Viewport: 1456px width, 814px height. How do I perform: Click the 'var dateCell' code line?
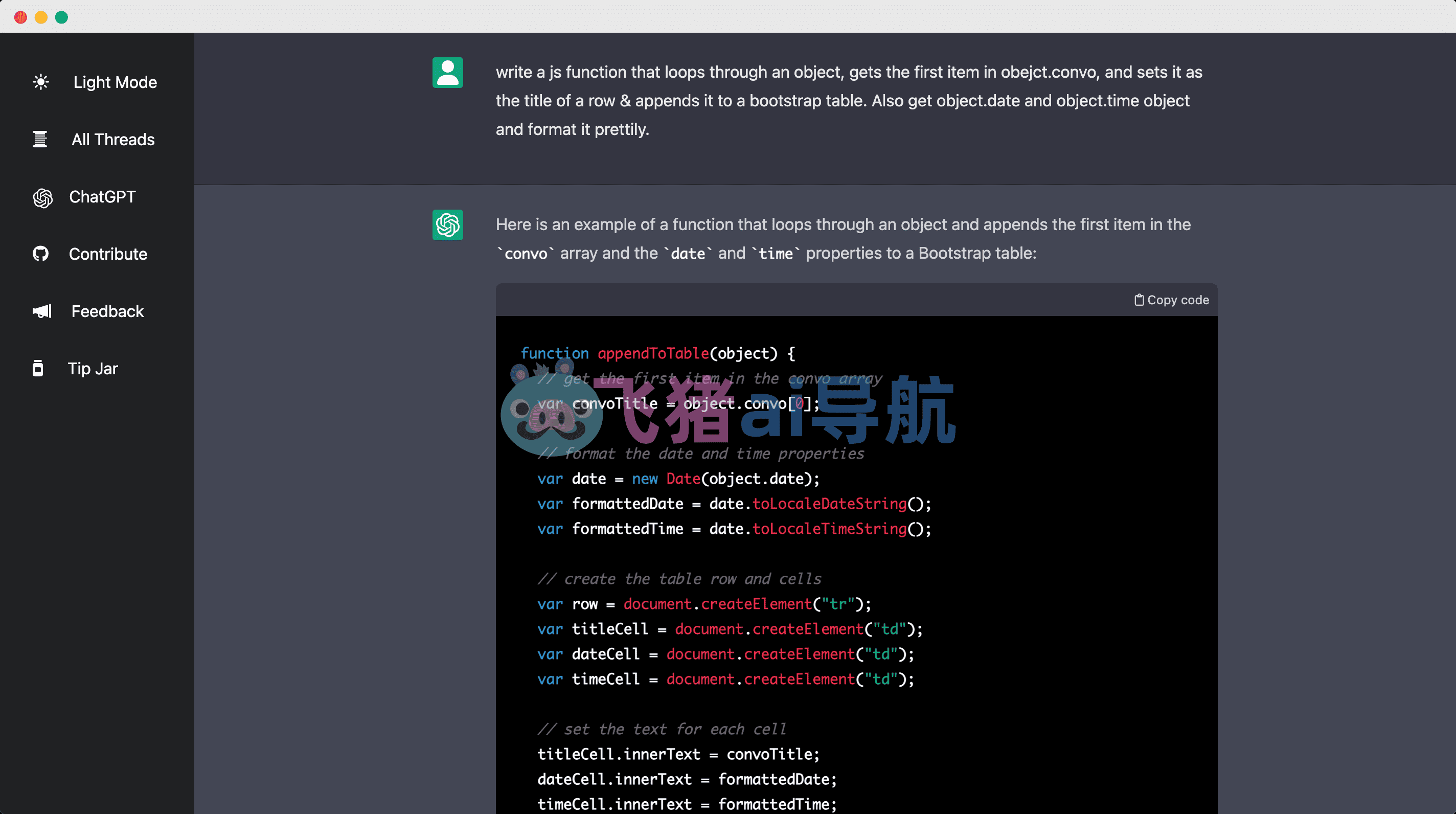click(x=726, y=654)
